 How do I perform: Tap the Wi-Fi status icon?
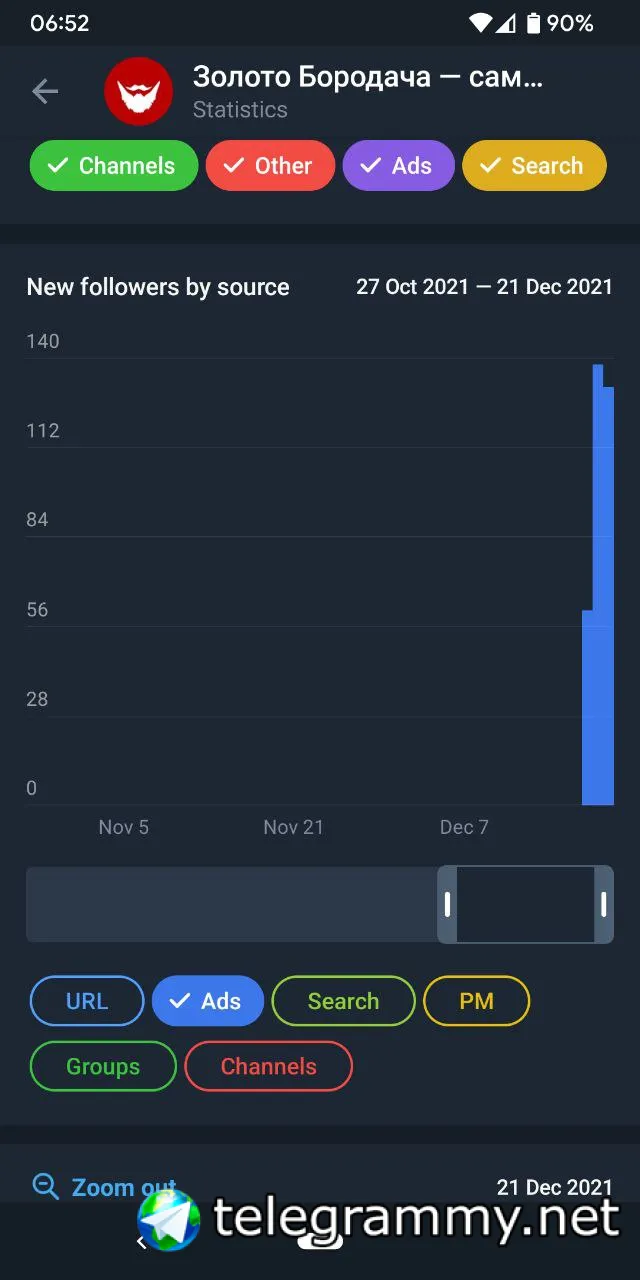[x=481, y=22]
